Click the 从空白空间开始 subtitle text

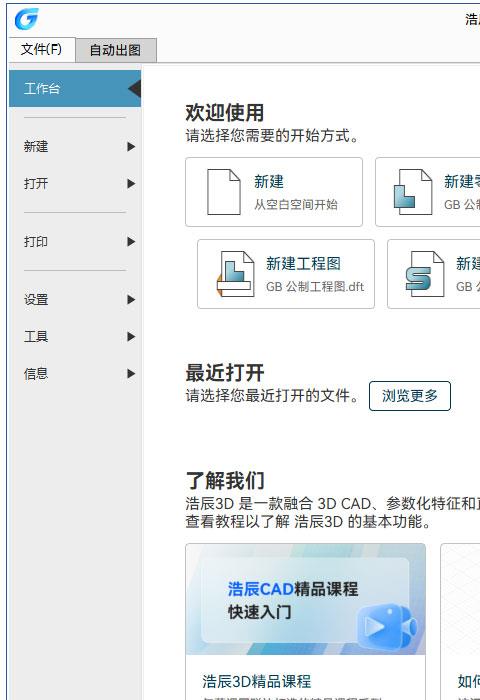[296, 204]
